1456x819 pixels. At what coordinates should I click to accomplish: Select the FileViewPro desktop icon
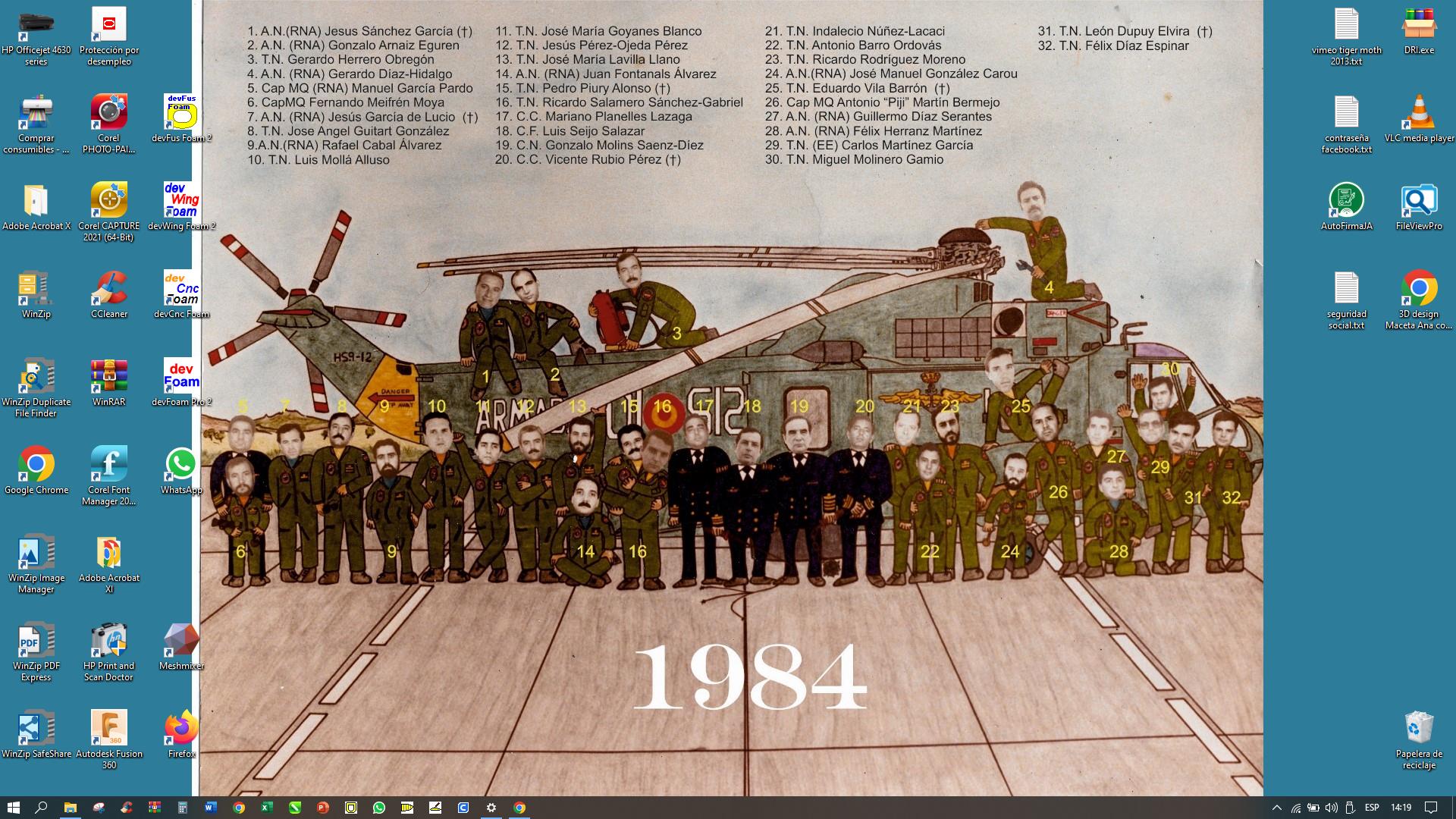1419,202
